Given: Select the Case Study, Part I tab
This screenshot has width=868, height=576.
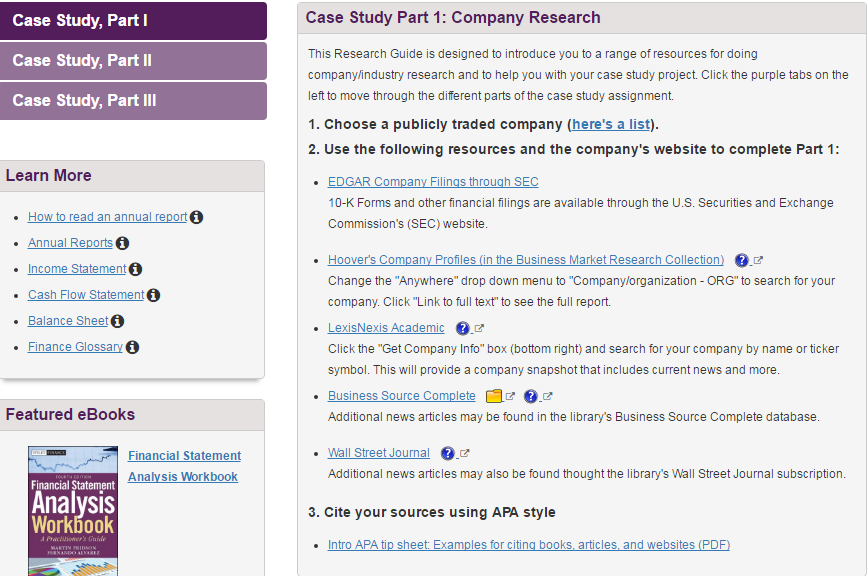Looking at the screenshot, I should [133, 20].
